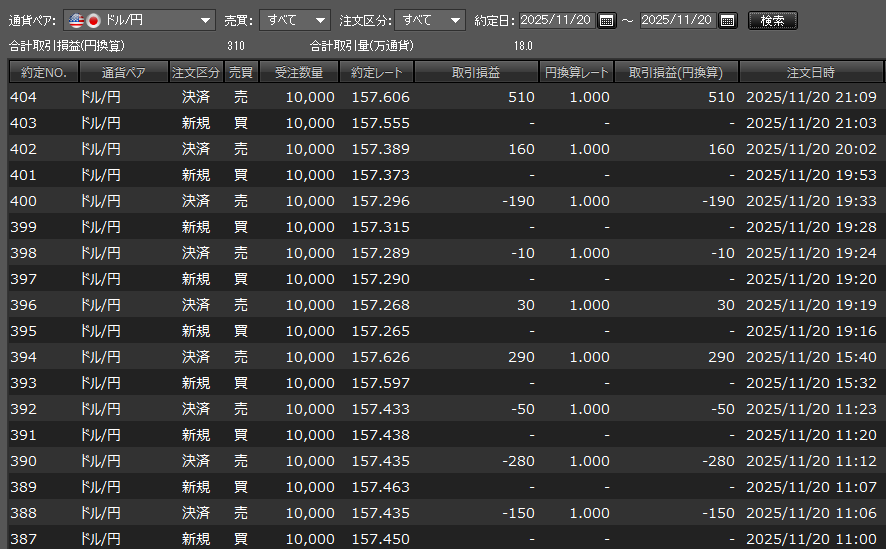
Task: Click the 注文日時 column header
Action: click(811, 72)
